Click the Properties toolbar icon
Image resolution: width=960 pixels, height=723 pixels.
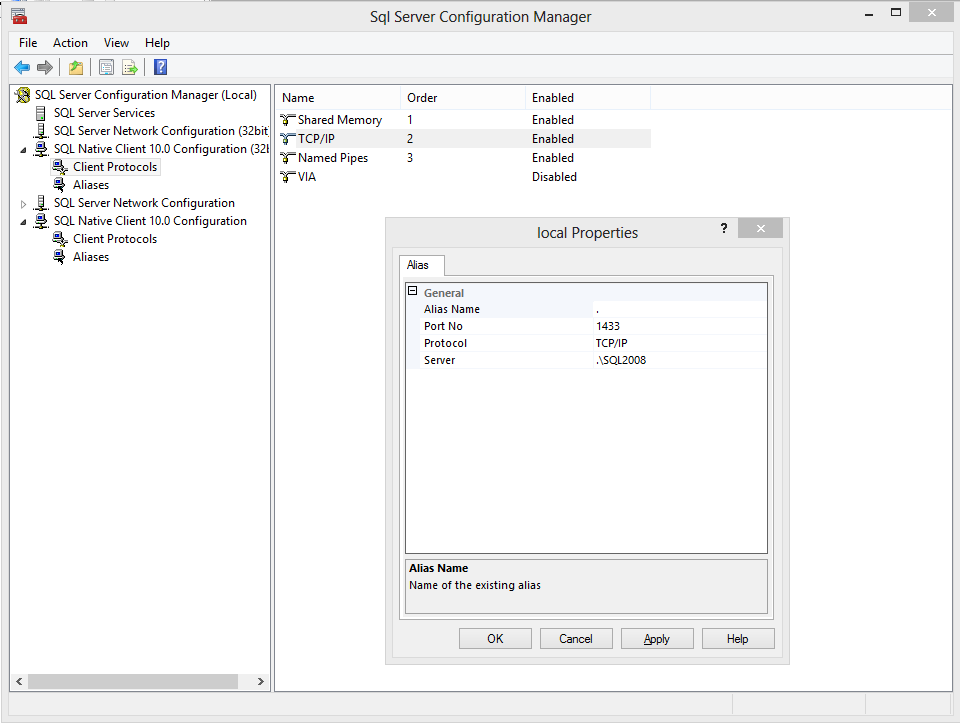click(x=107, y=67)
